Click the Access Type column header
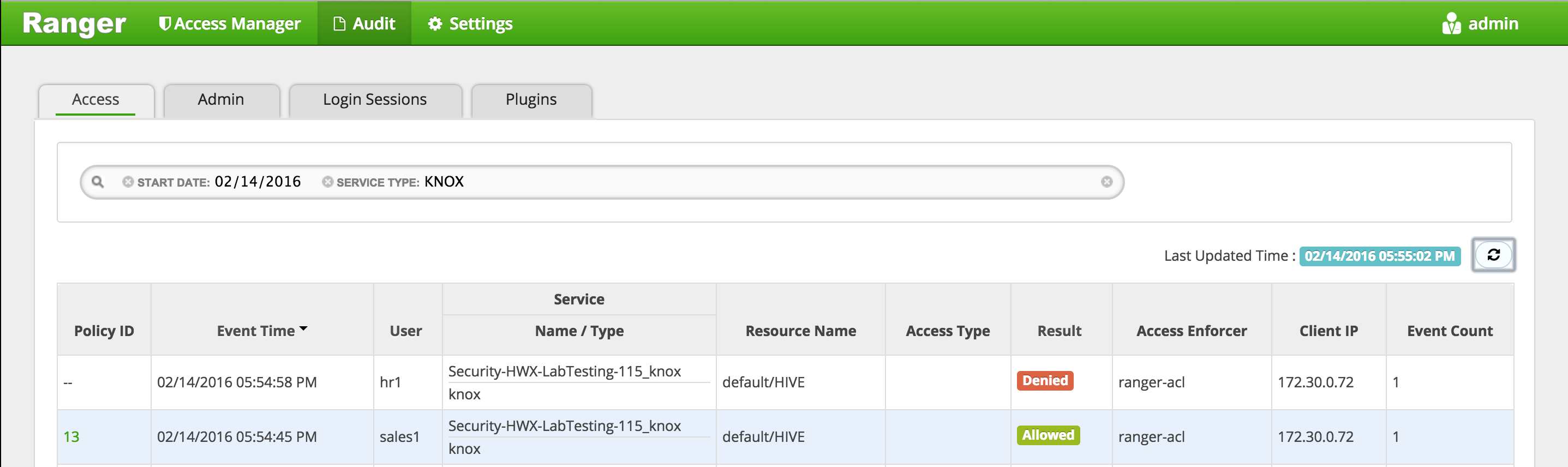1568x467 pixels. (x=948, y=331)
